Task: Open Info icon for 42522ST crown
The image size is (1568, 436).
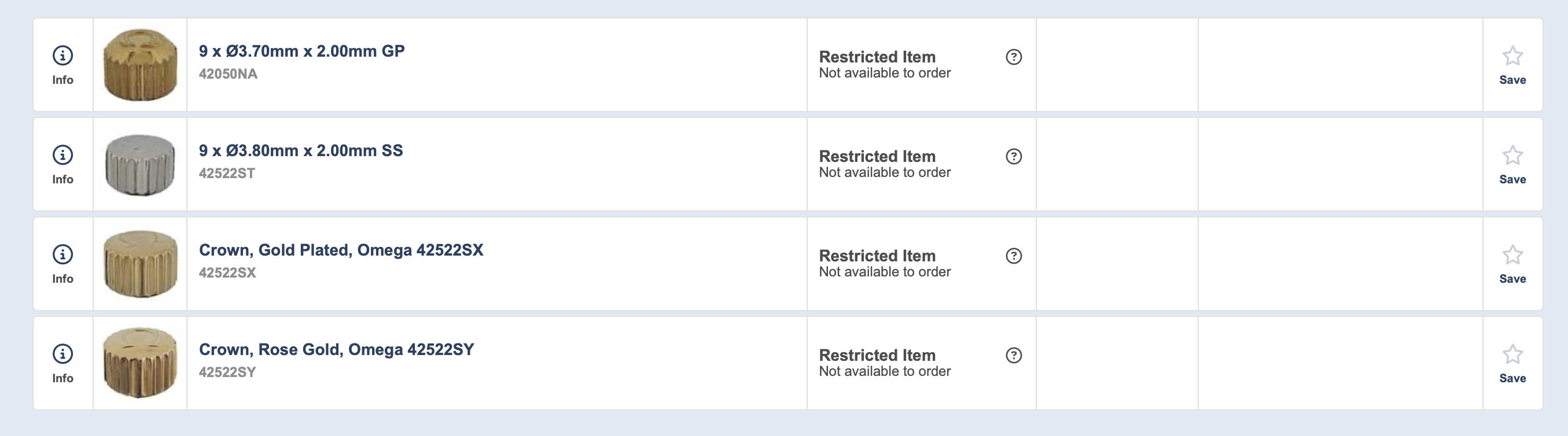Action: pyautogui.click(x=62, y=155)
